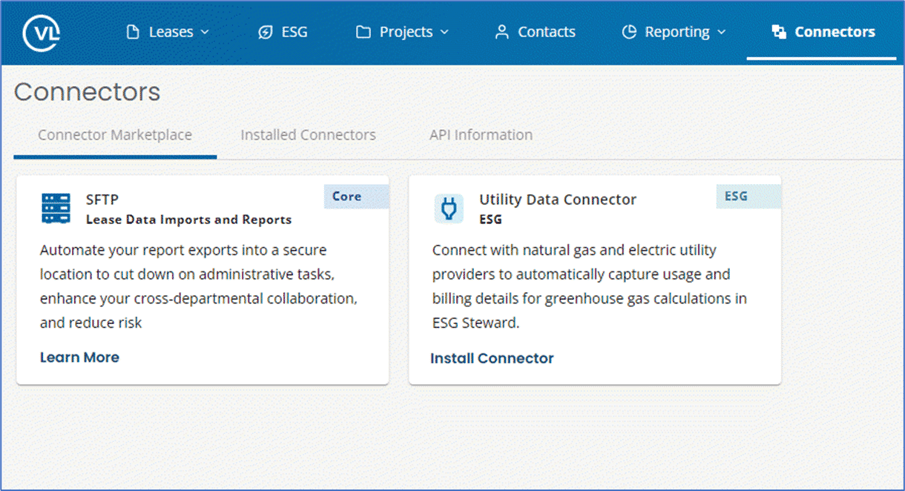Switch to Installed Connectors tab

(308, 135)
